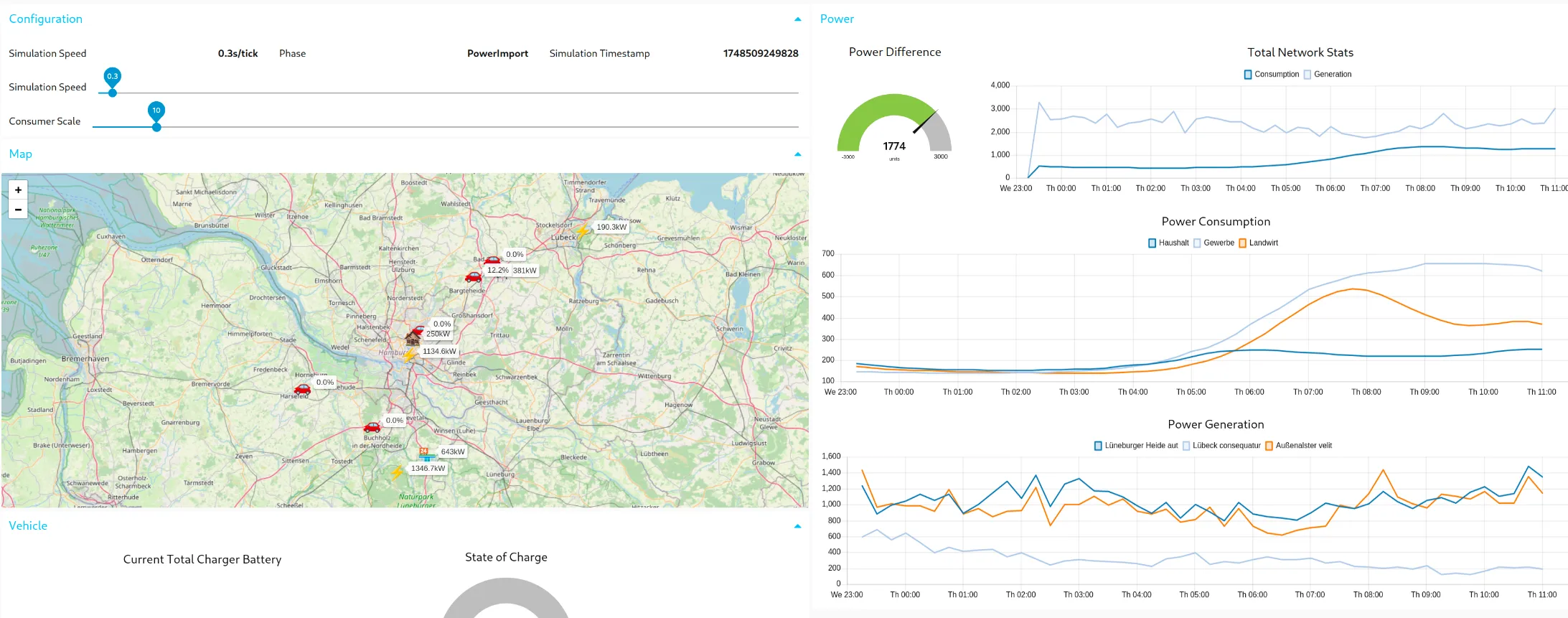Image resolution: width=1568 pixels, height=618 pixels.
Task: Toggle the Gewerbe series in Power Consumption
Action: [1213, 243]
